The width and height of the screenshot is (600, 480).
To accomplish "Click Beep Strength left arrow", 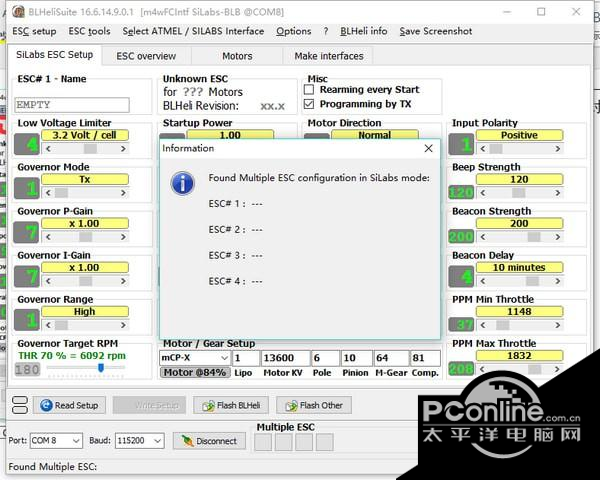I will click(x=483, y=193).
